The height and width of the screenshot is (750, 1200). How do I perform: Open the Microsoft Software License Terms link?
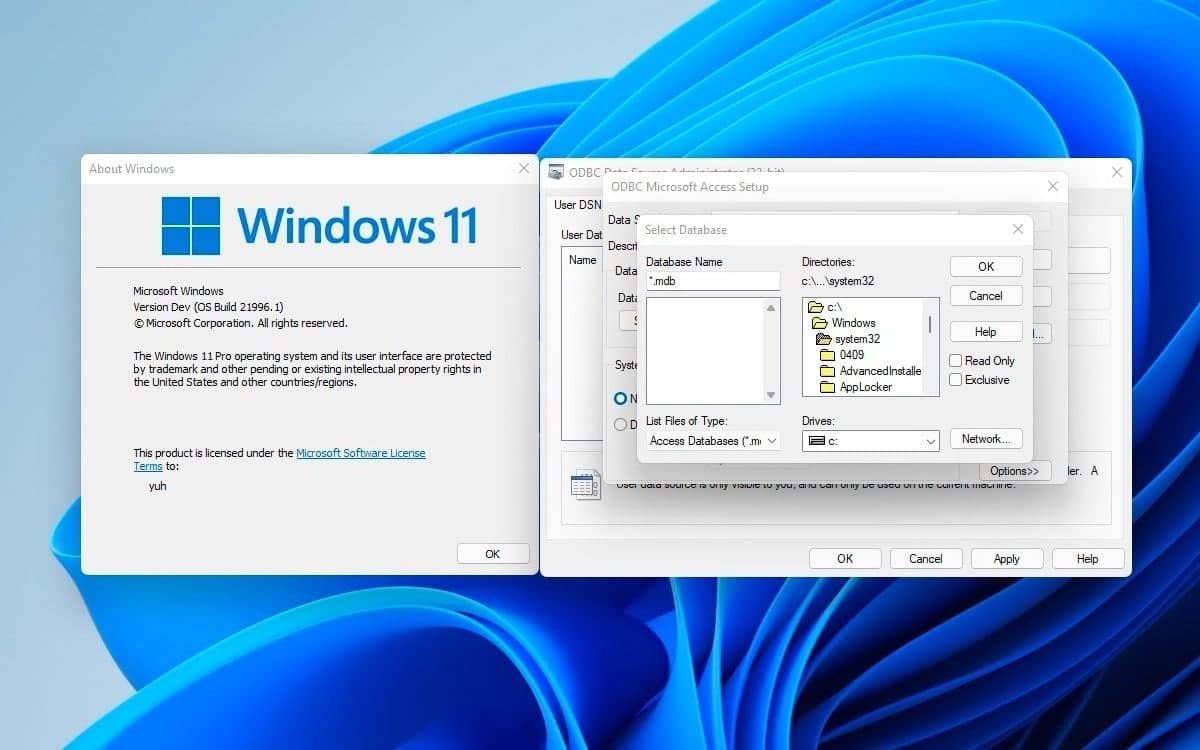tap(360, 453)
